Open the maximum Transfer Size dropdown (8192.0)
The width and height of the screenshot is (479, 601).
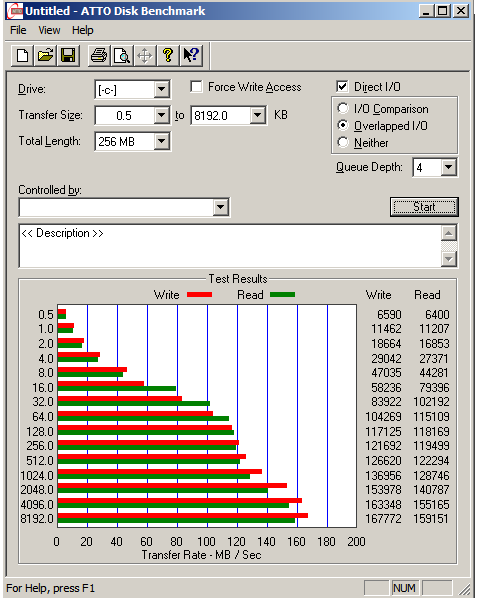[x=258, y=115]
